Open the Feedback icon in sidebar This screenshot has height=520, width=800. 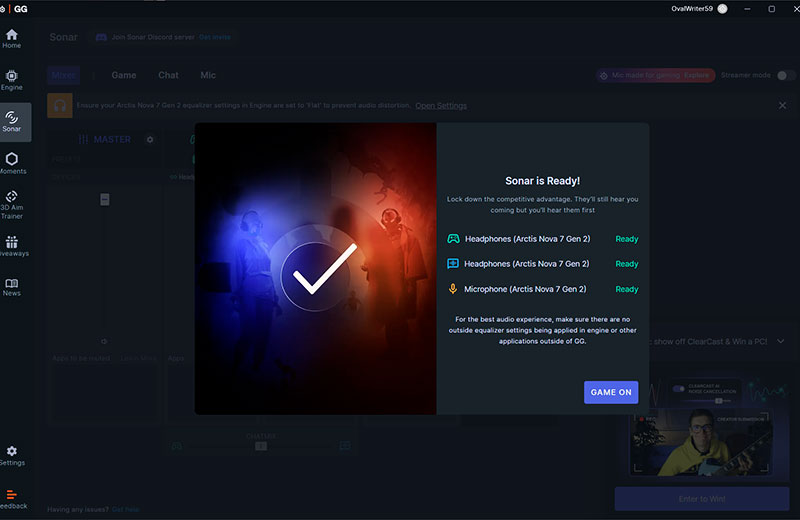(12, 499)
